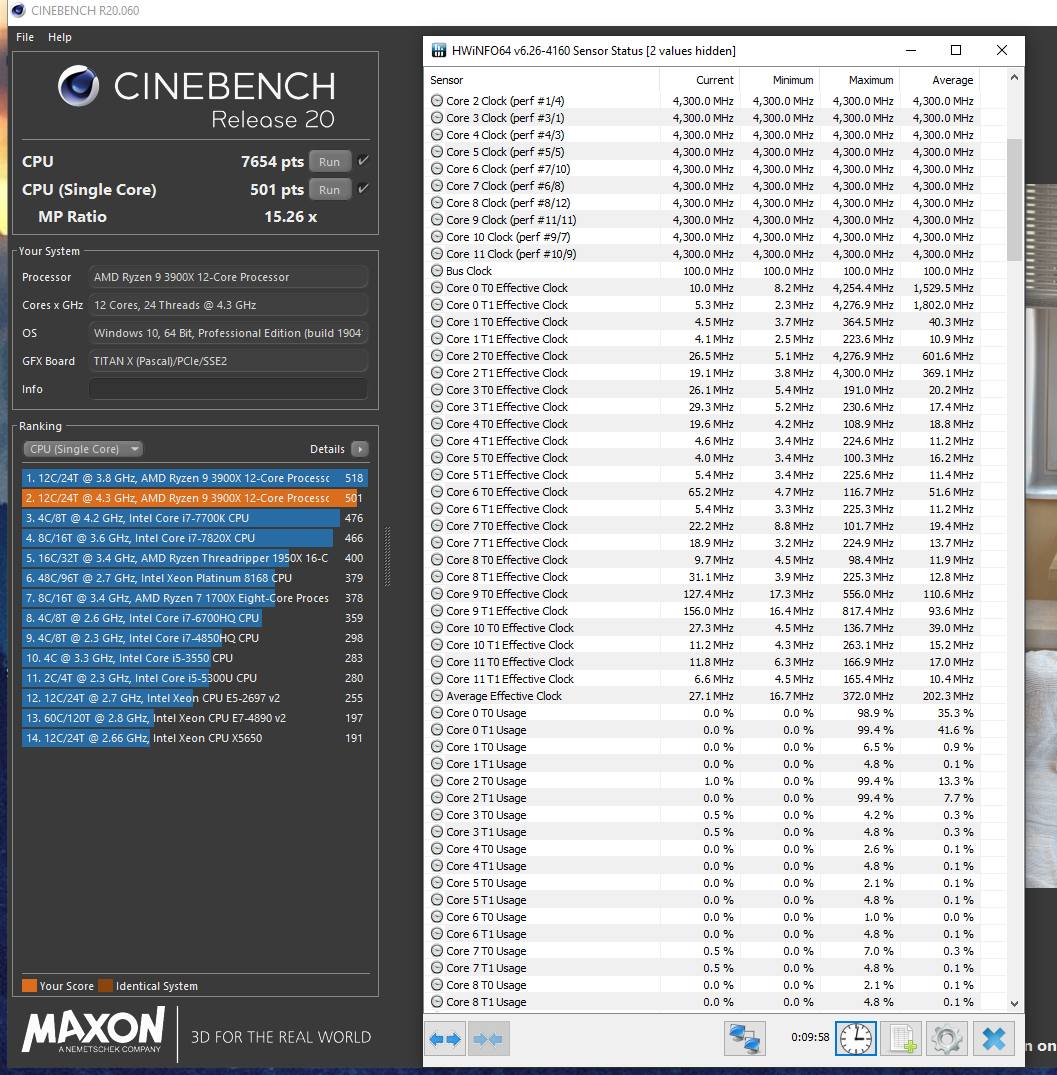This screenshot has width=1057, height=1075.
Task: Click the Core 6 T1 Usage label
Action: (486, 934)
